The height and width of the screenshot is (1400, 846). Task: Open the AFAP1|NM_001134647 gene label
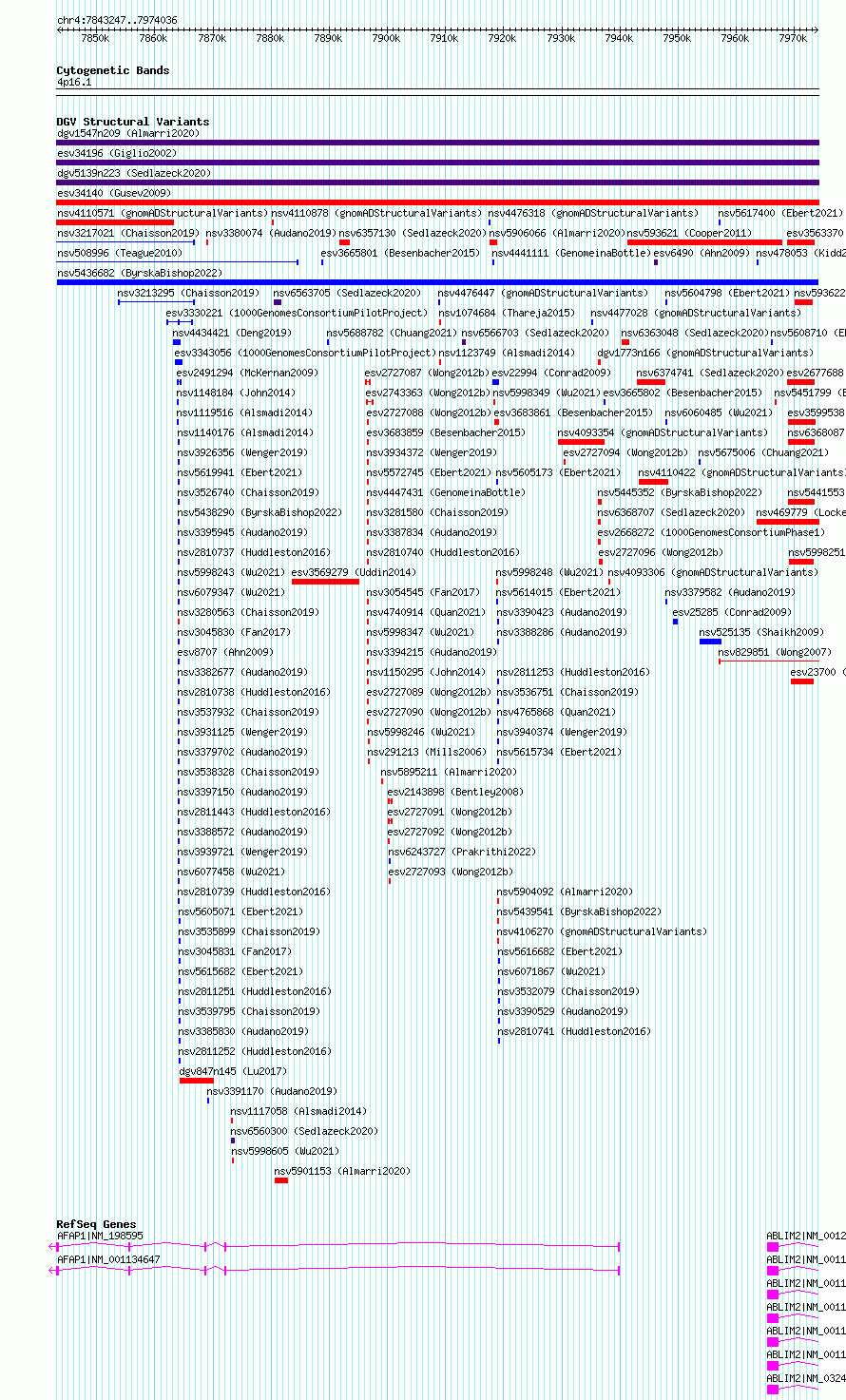point(108,1259)
